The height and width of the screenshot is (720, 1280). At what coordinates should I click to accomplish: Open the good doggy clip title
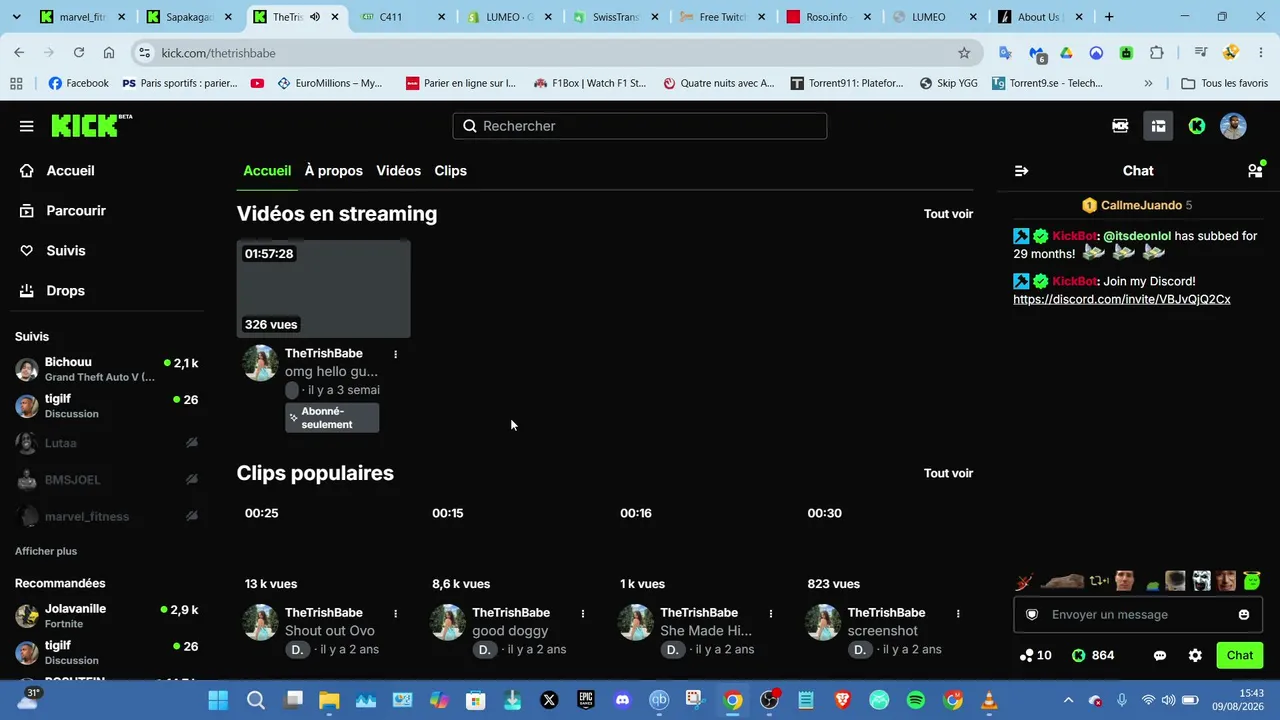510,631
